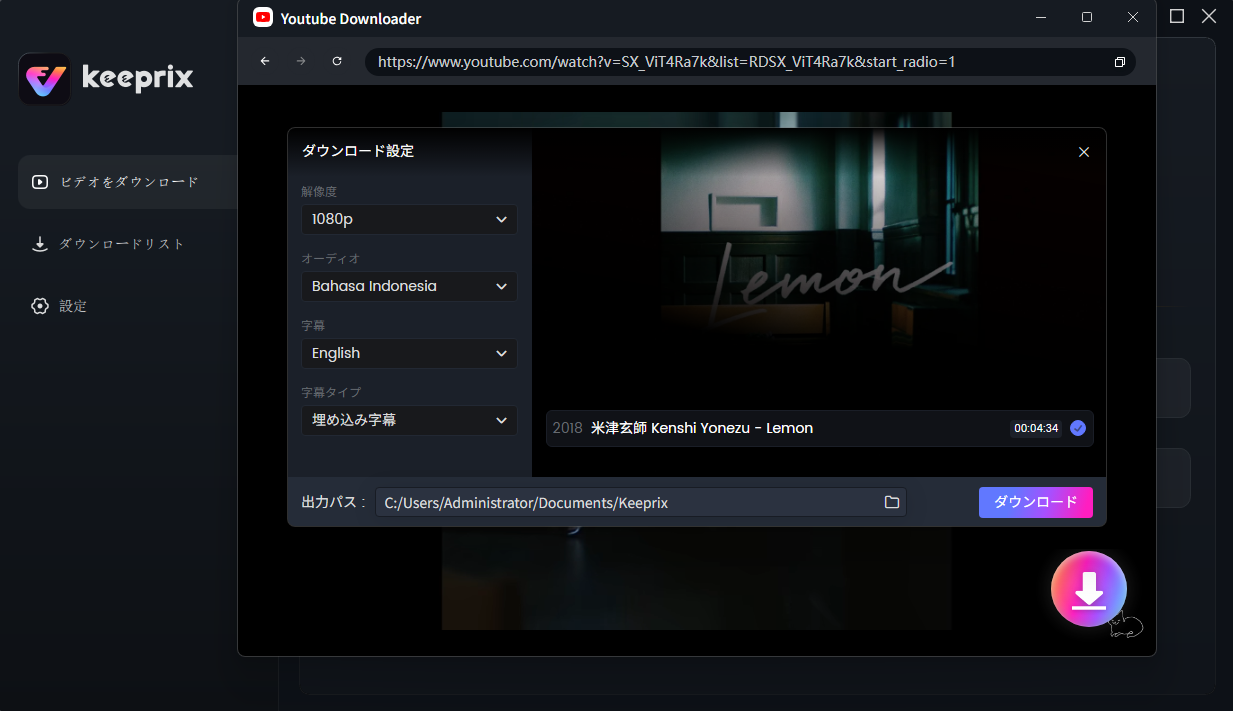Click the browser forward arrow icon
Viewport: 1233px width, 711px height.
(301, 62)
